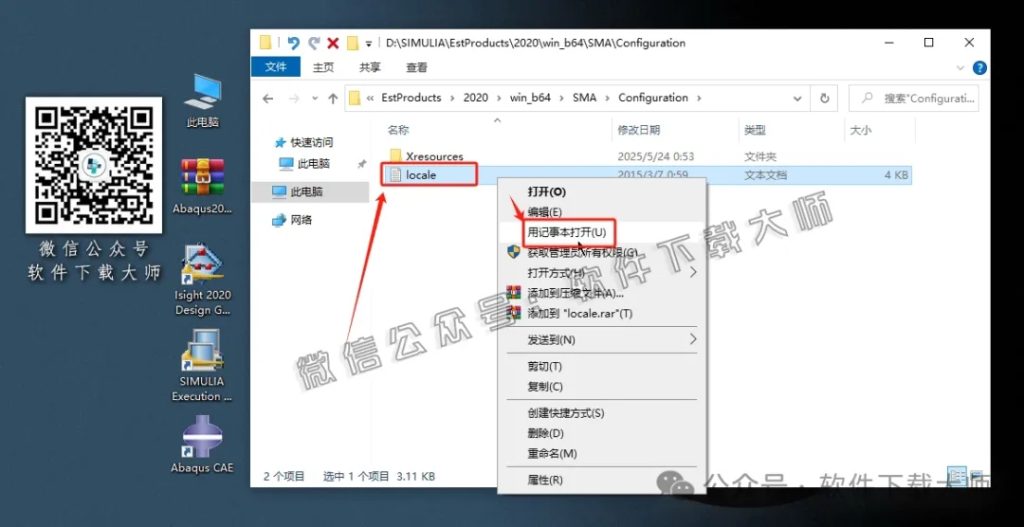Click Isight 2020 Design Gateway desktop shortcut
This screenshot has height=527, width=1024.
point(202,279)
